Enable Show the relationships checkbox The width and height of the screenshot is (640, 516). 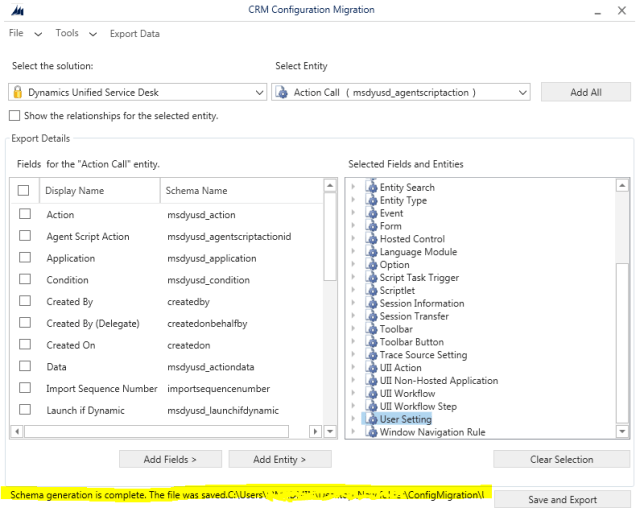coord(14,116)
